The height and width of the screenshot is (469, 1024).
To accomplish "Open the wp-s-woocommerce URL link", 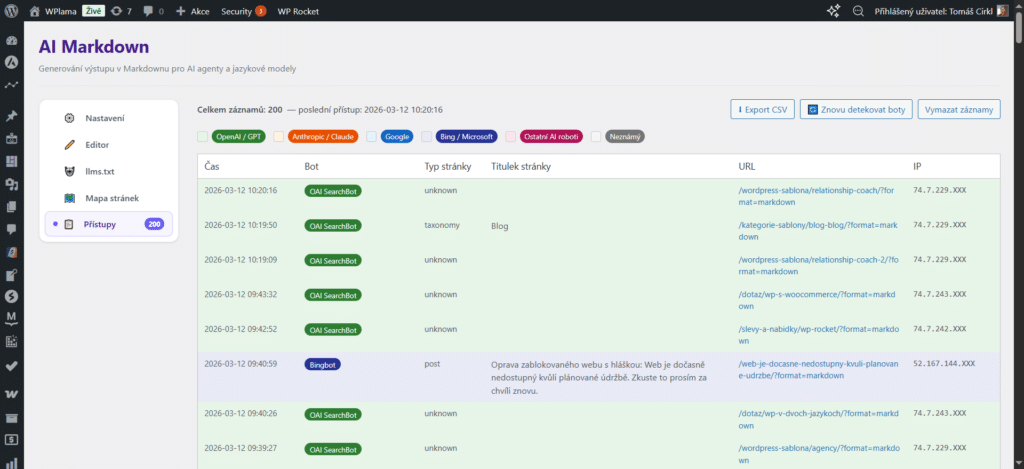I will [818, 300].
